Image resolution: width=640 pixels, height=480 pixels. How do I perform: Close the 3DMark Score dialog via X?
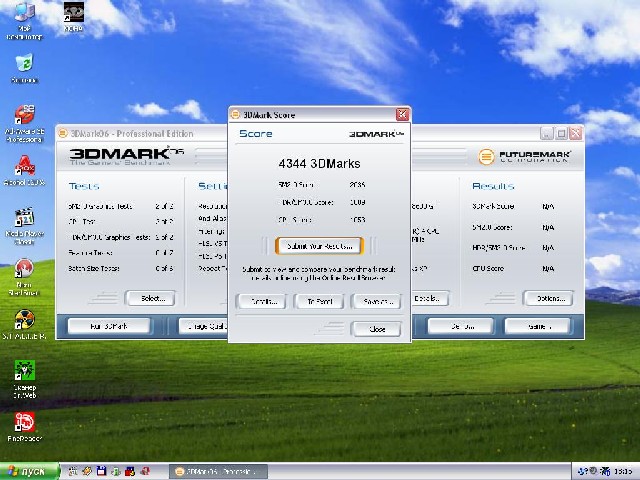click(402, 115)
